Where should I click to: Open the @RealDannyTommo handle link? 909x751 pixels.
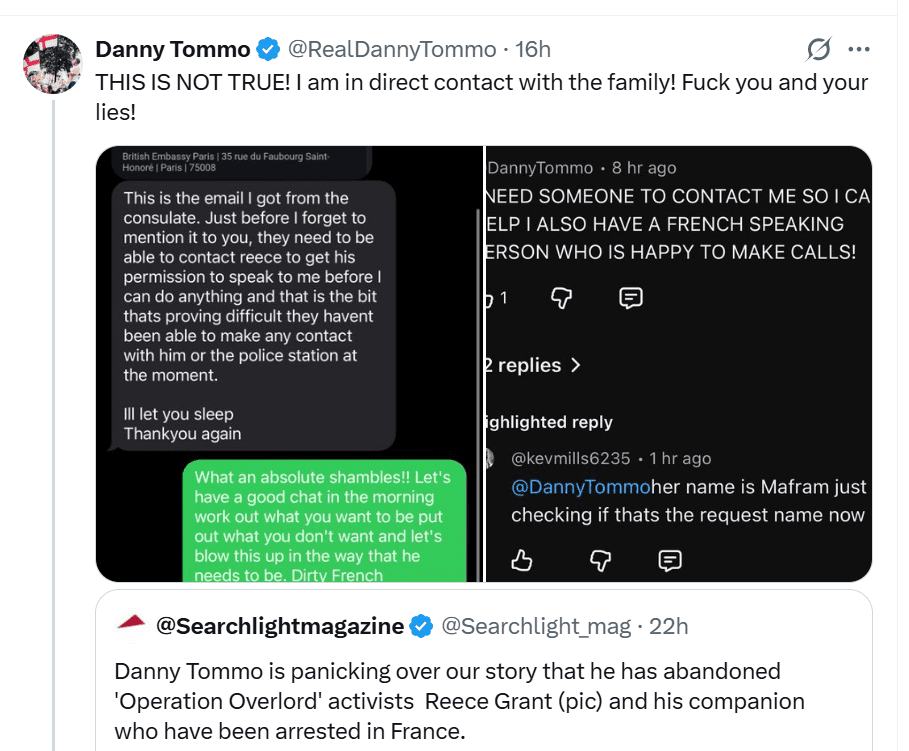[392, 49]
